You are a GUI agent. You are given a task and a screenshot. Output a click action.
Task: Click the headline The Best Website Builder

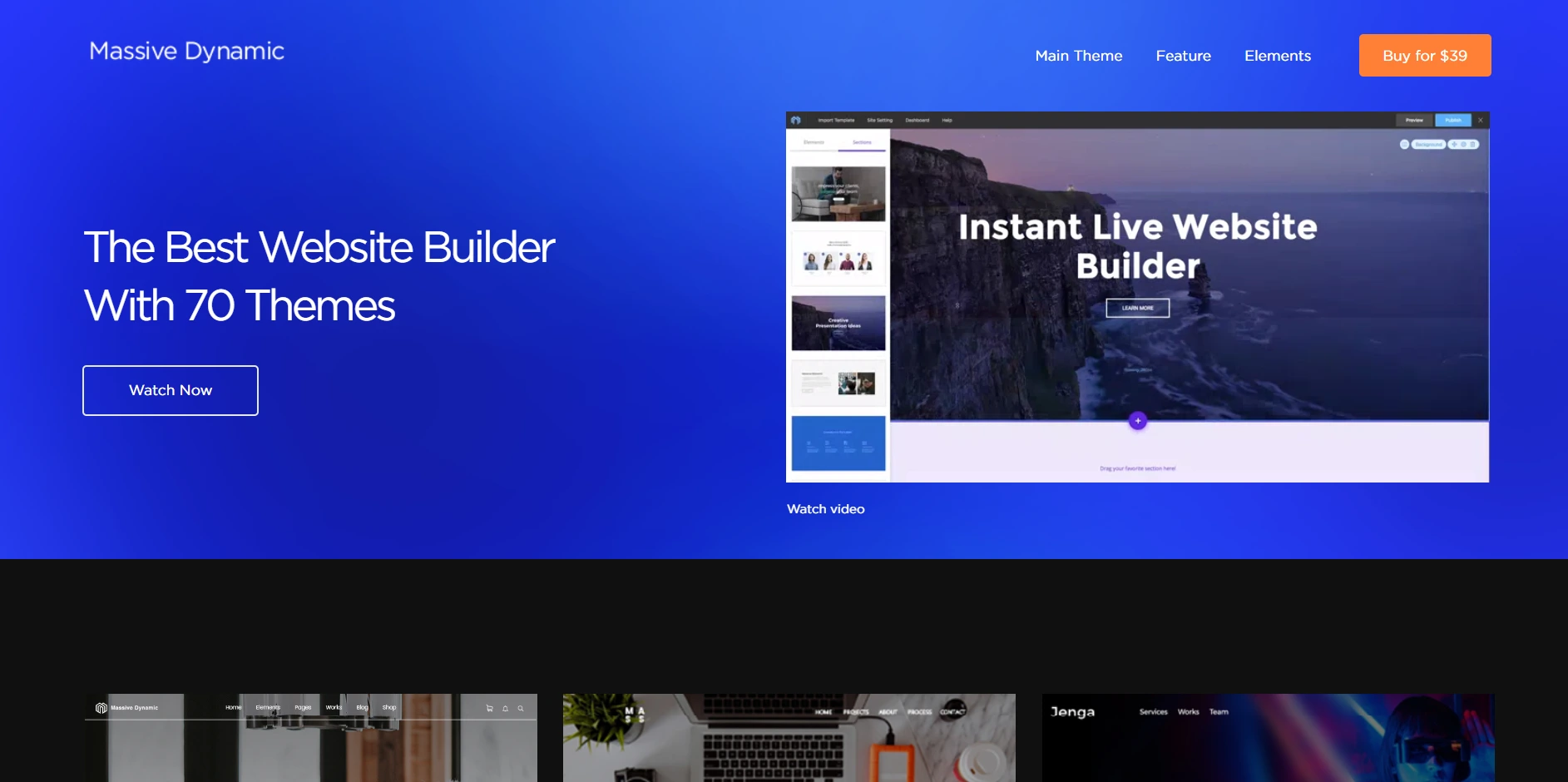[x=319, y=248]
